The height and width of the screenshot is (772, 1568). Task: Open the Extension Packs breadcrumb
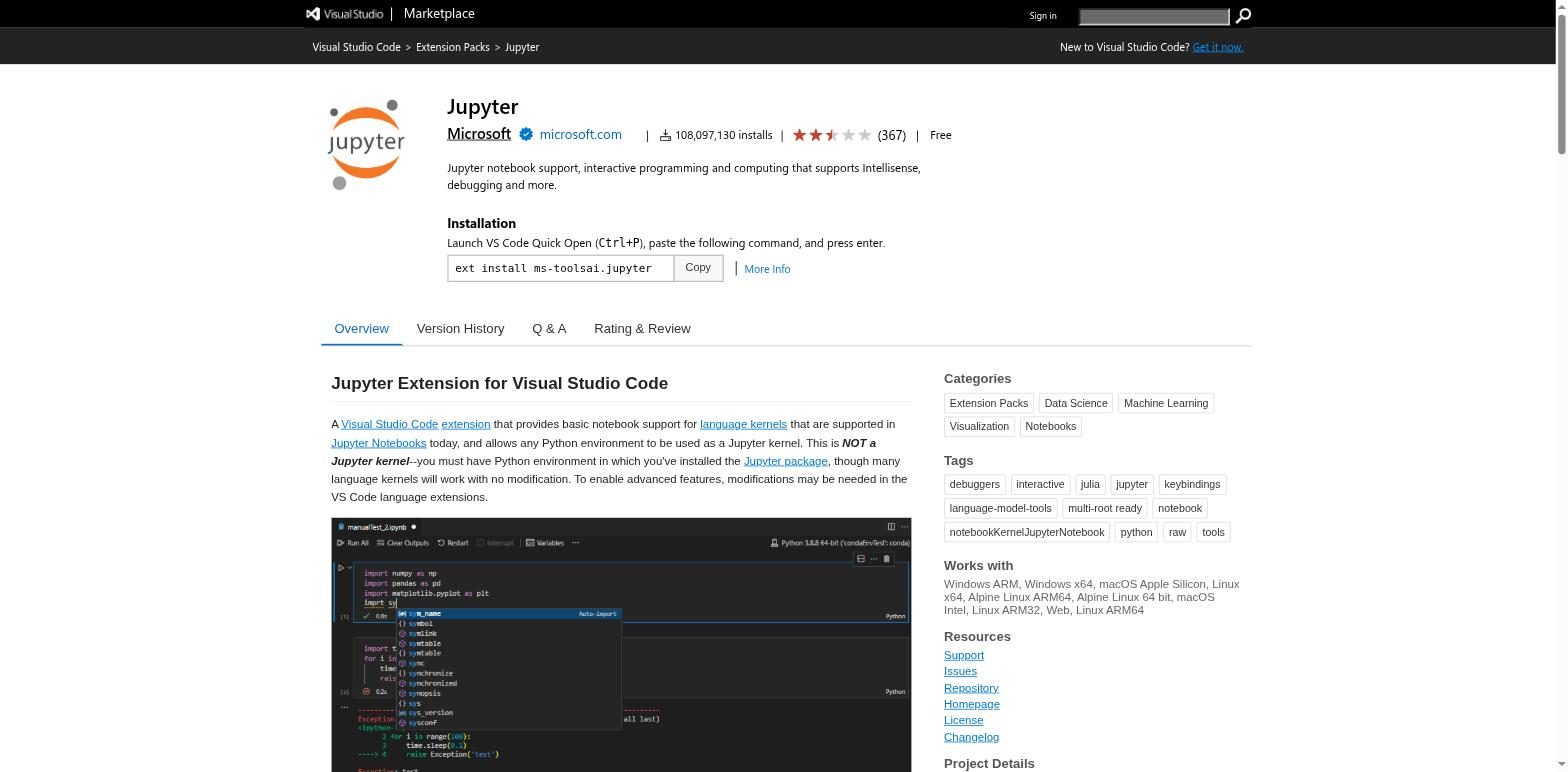pyautogui.click(x=453, y=47)
